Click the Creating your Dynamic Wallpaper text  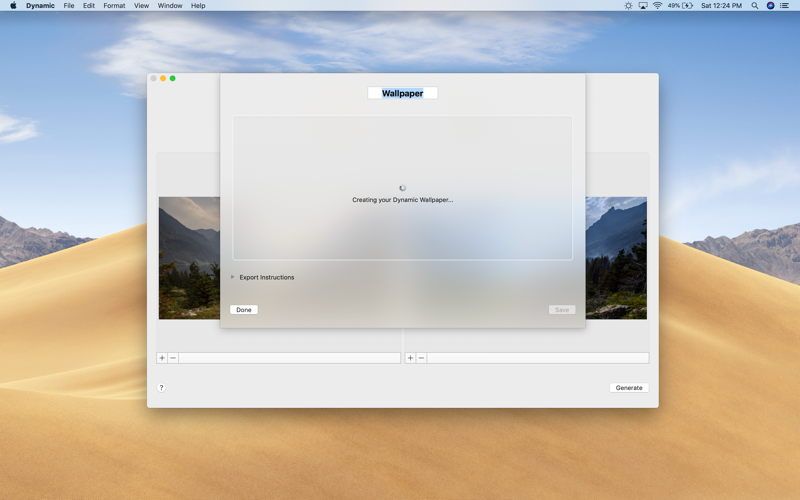403,200
